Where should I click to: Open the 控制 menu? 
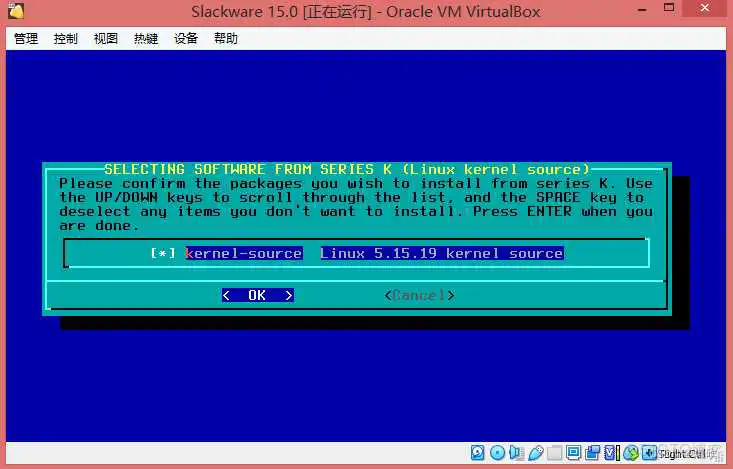65,38
